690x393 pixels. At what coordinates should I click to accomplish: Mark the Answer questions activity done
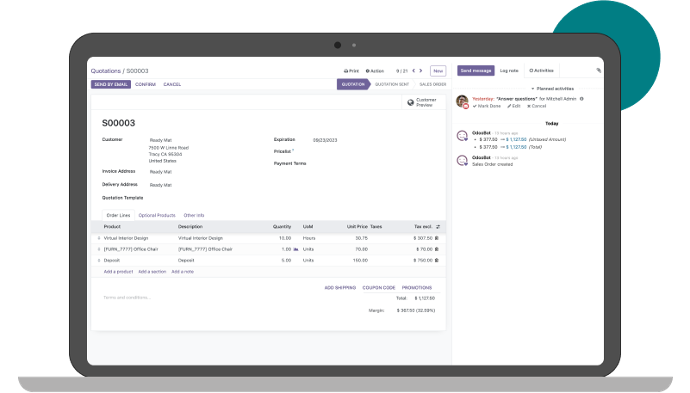coord(487,106)
